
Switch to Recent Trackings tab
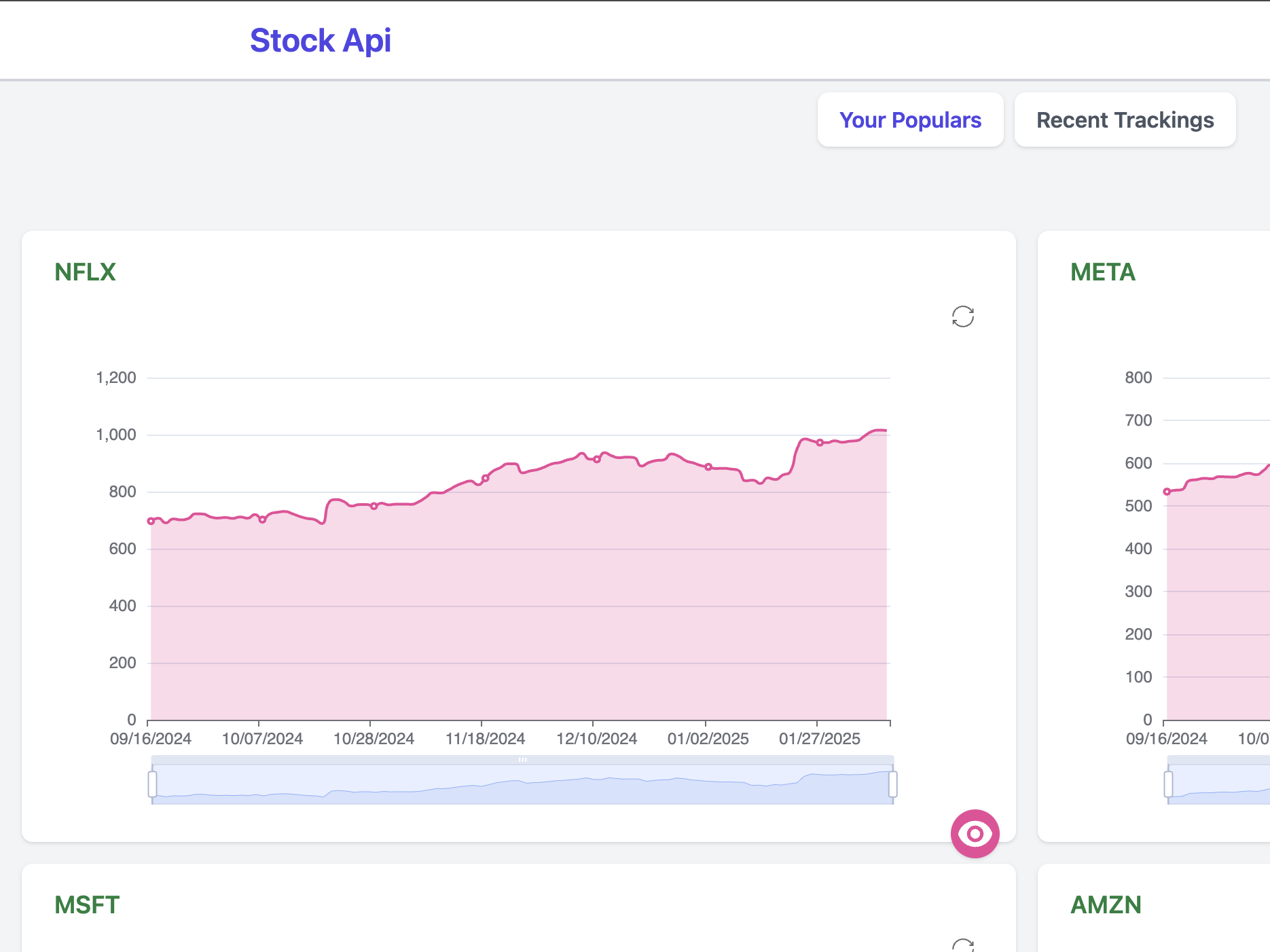coord(1125,120)
